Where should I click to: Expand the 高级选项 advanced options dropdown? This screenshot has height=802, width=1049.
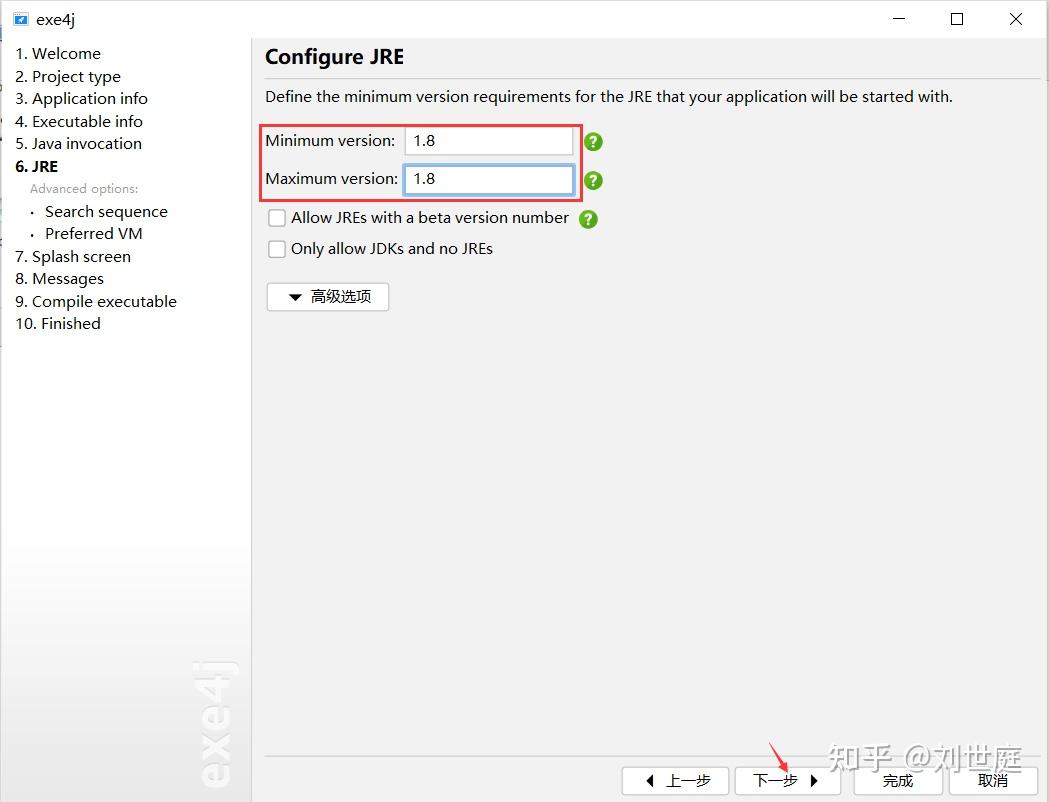click(x=328, y=297)
